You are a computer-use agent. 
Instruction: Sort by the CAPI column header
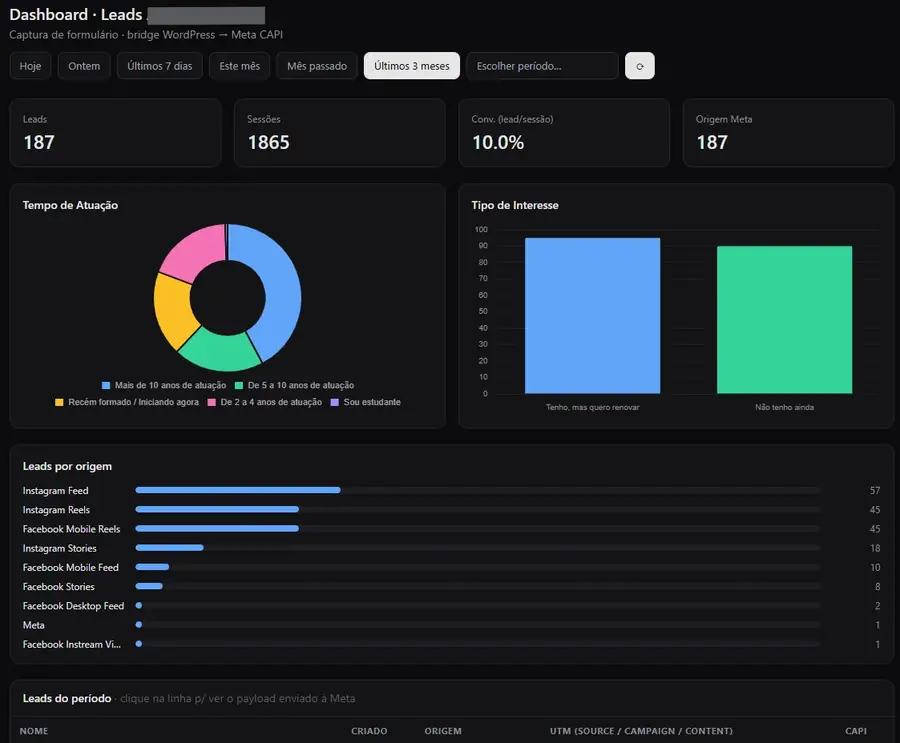click(x=856, y=731)
